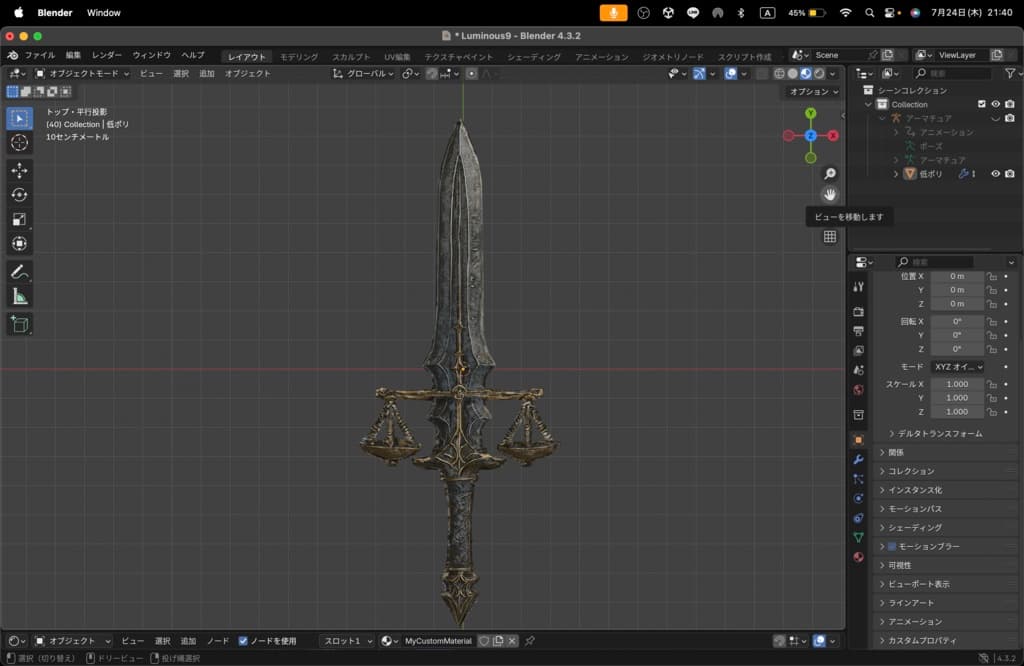Open the Modifiers wrench properties tab

coord(858,459)
